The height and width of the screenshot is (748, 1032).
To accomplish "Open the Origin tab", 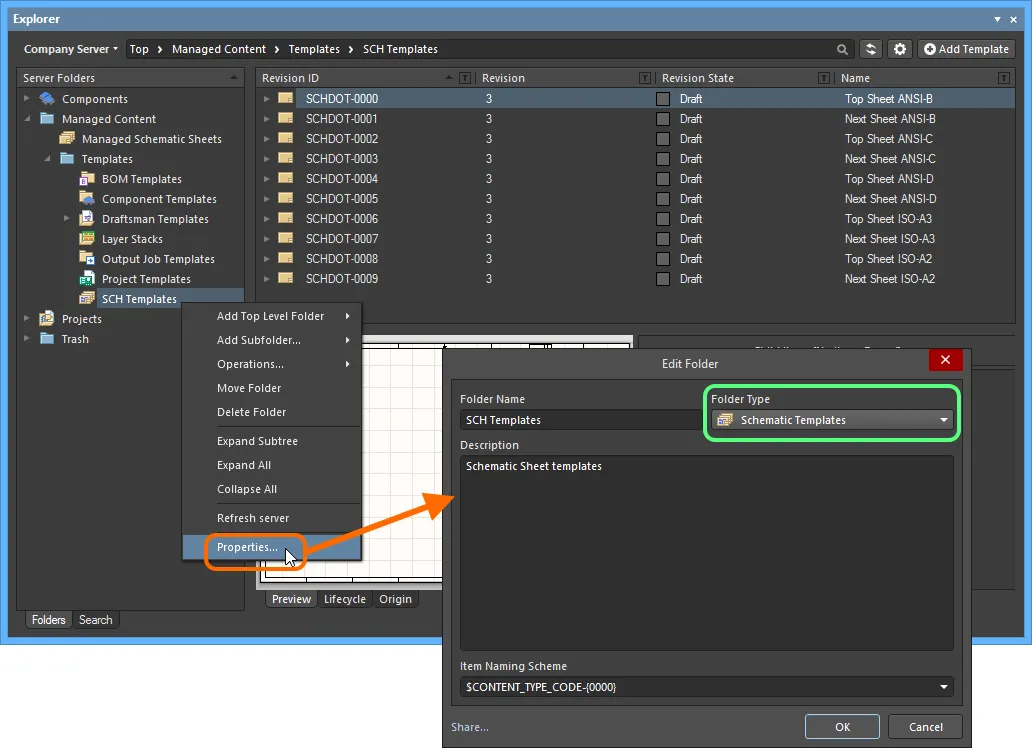I will (x=395, y=599).
